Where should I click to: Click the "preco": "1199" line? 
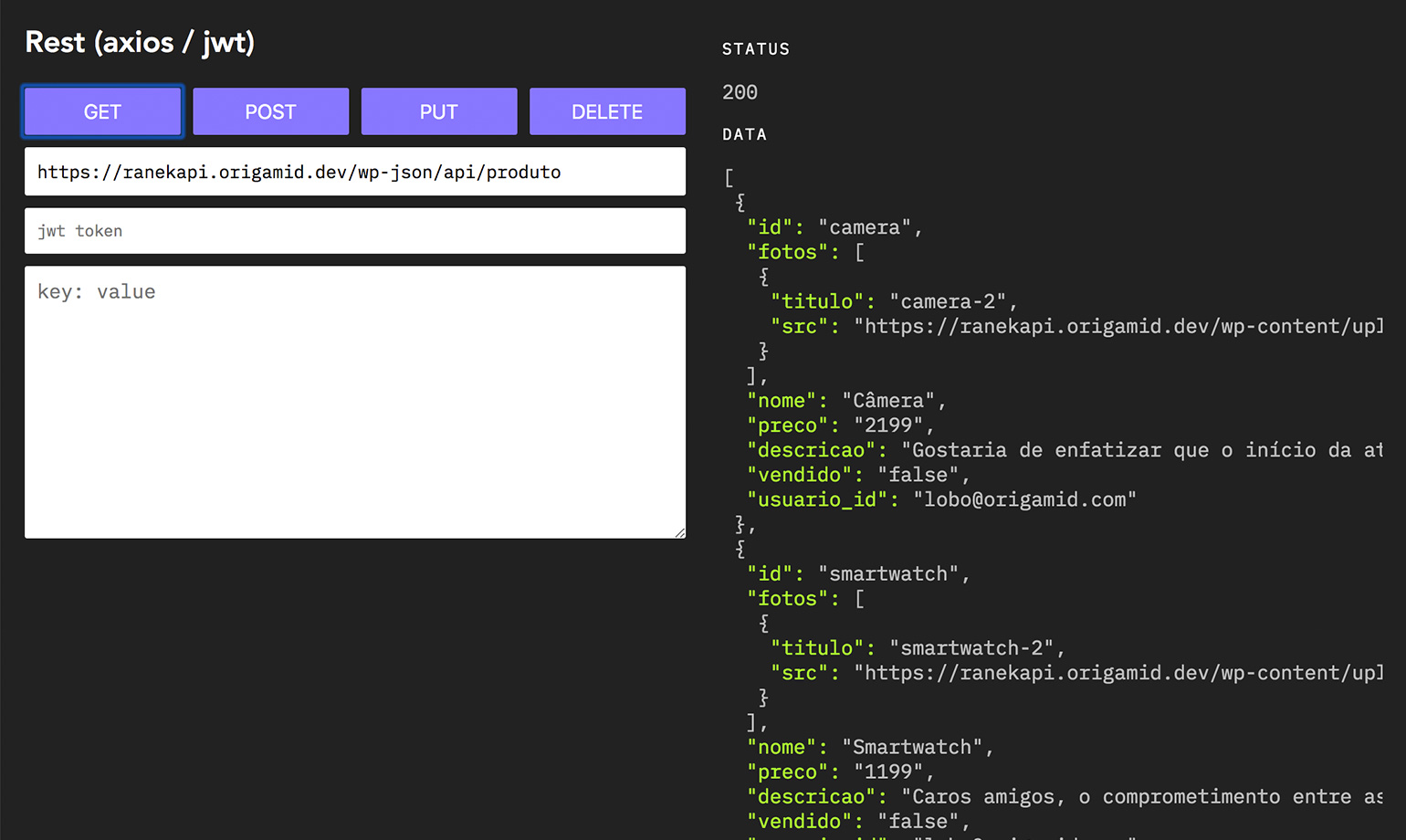click(x=841, y=772)
